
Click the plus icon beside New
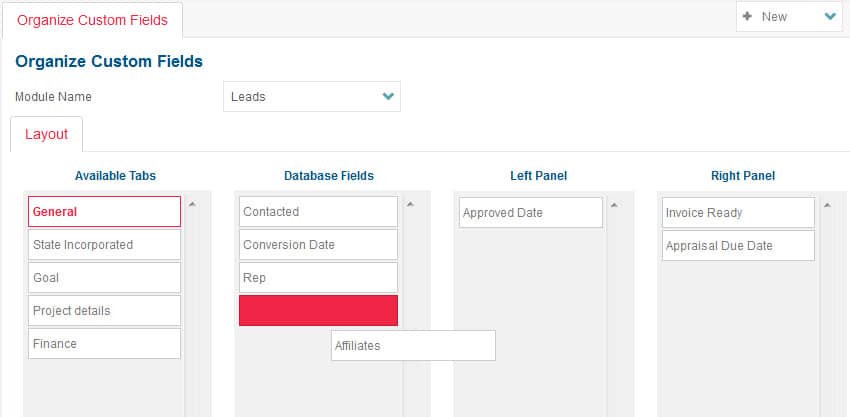[747, 17]
